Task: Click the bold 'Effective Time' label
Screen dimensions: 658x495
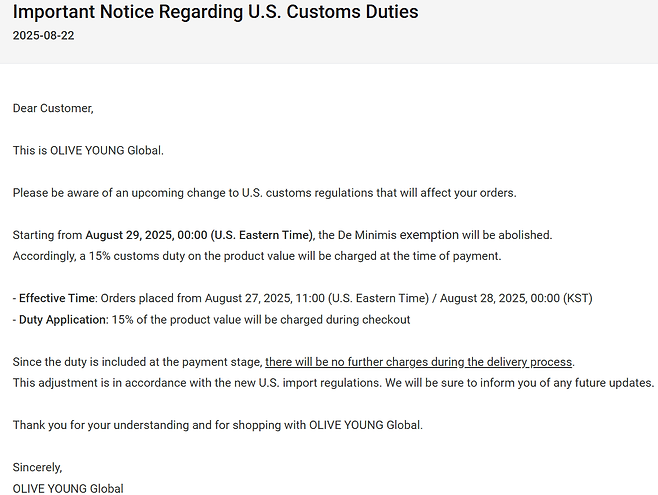Action: pos(56,298)
